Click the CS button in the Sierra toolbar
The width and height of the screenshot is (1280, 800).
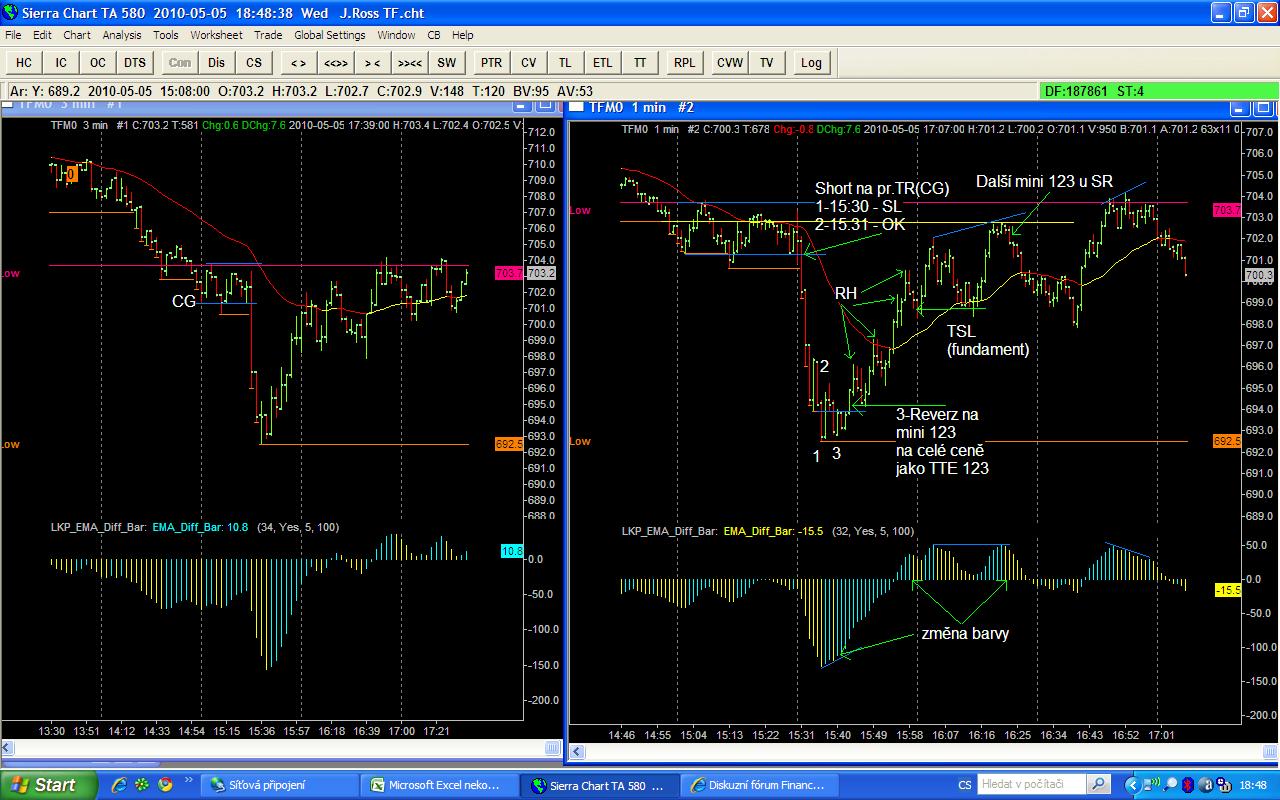pos(254,62)
